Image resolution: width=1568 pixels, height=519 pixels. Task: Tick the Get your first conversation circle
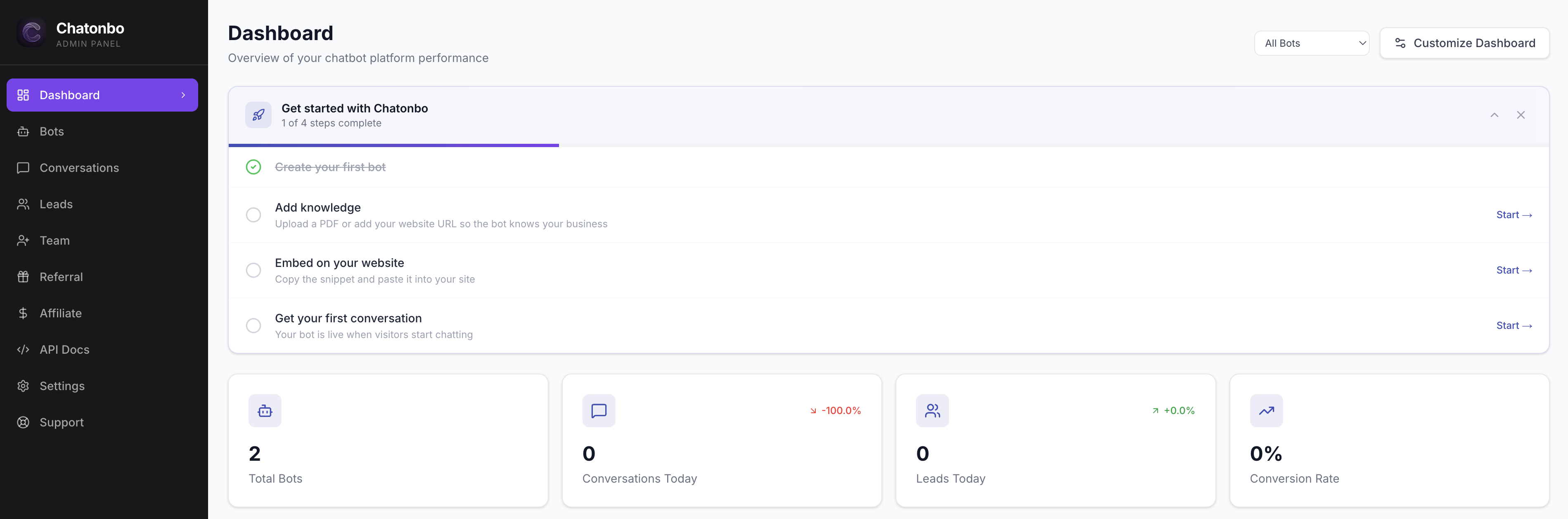coord(253,325)
